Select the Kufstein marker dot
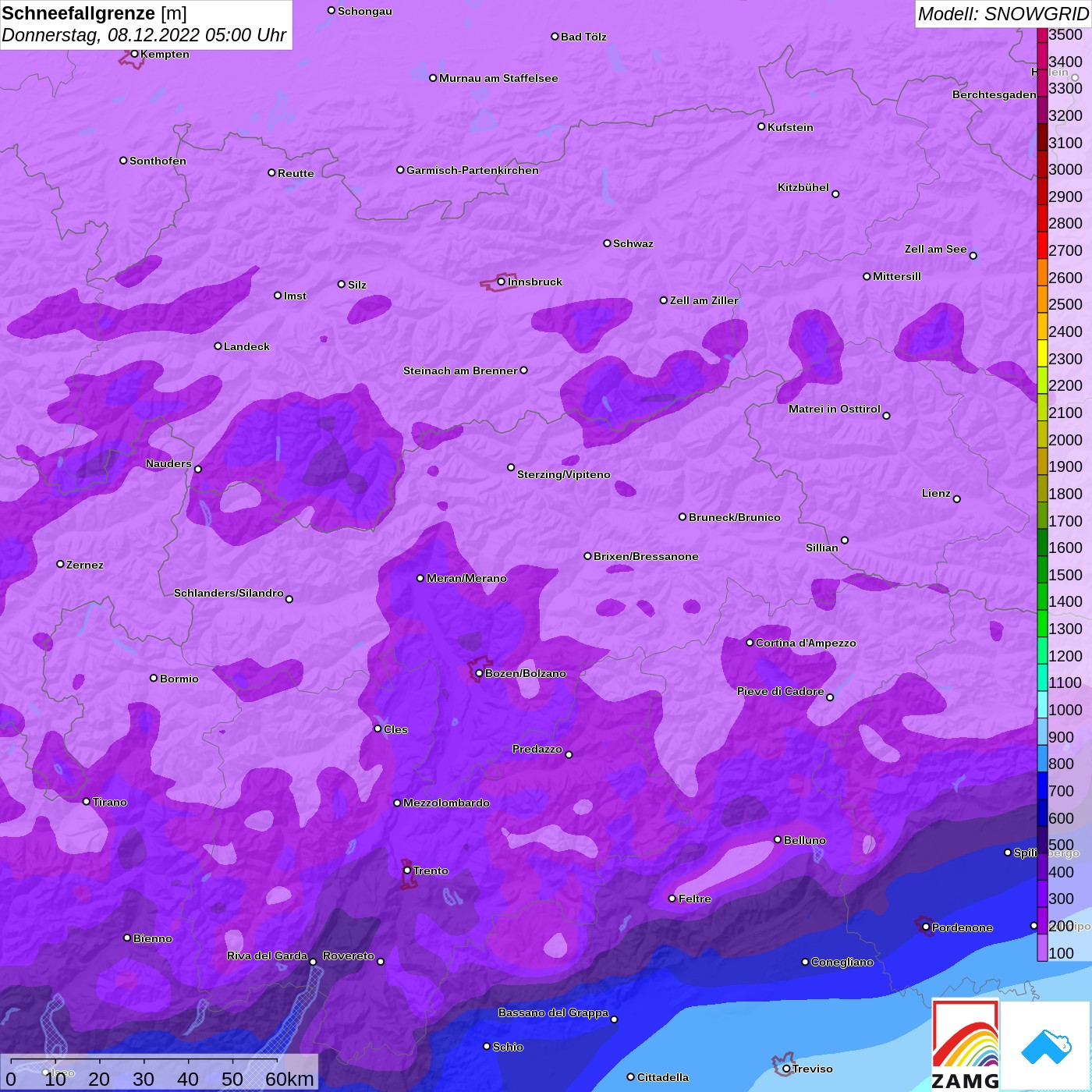This screenshot has height=1092, width=1092. point(761,126)
